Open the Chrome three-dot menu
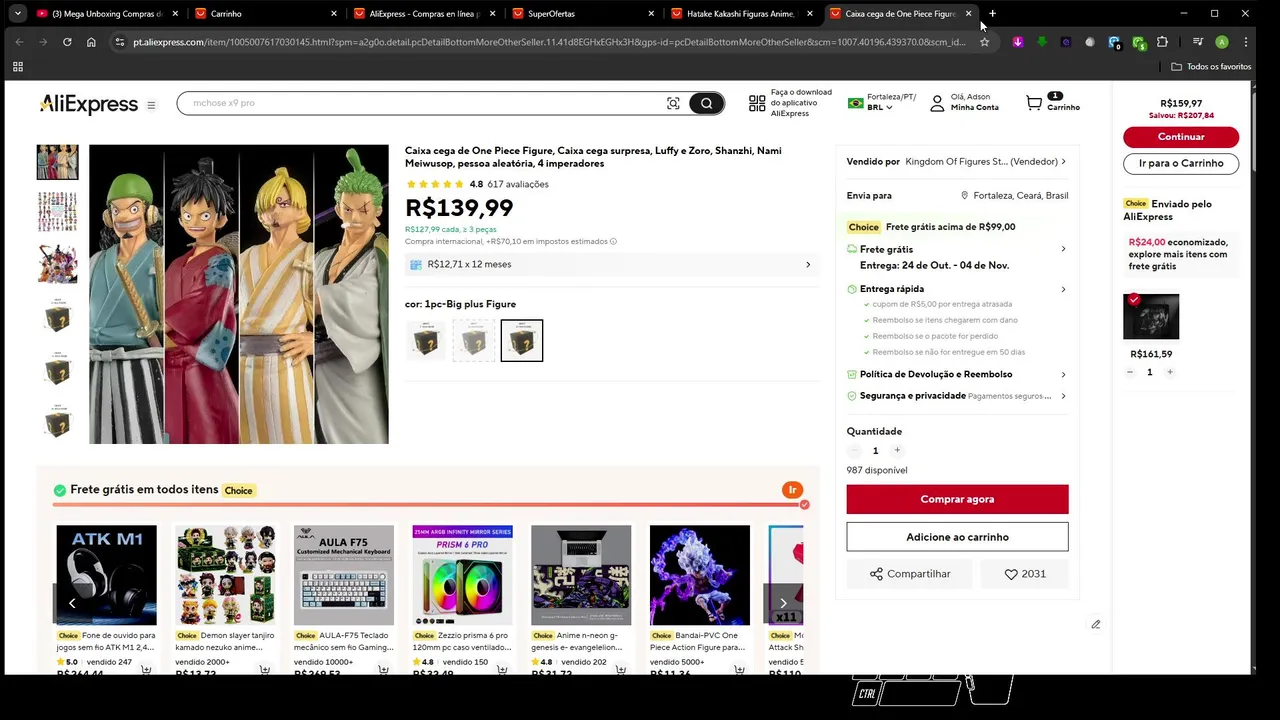Viewport: 1280px width, 720px height. coord(1246,42)
